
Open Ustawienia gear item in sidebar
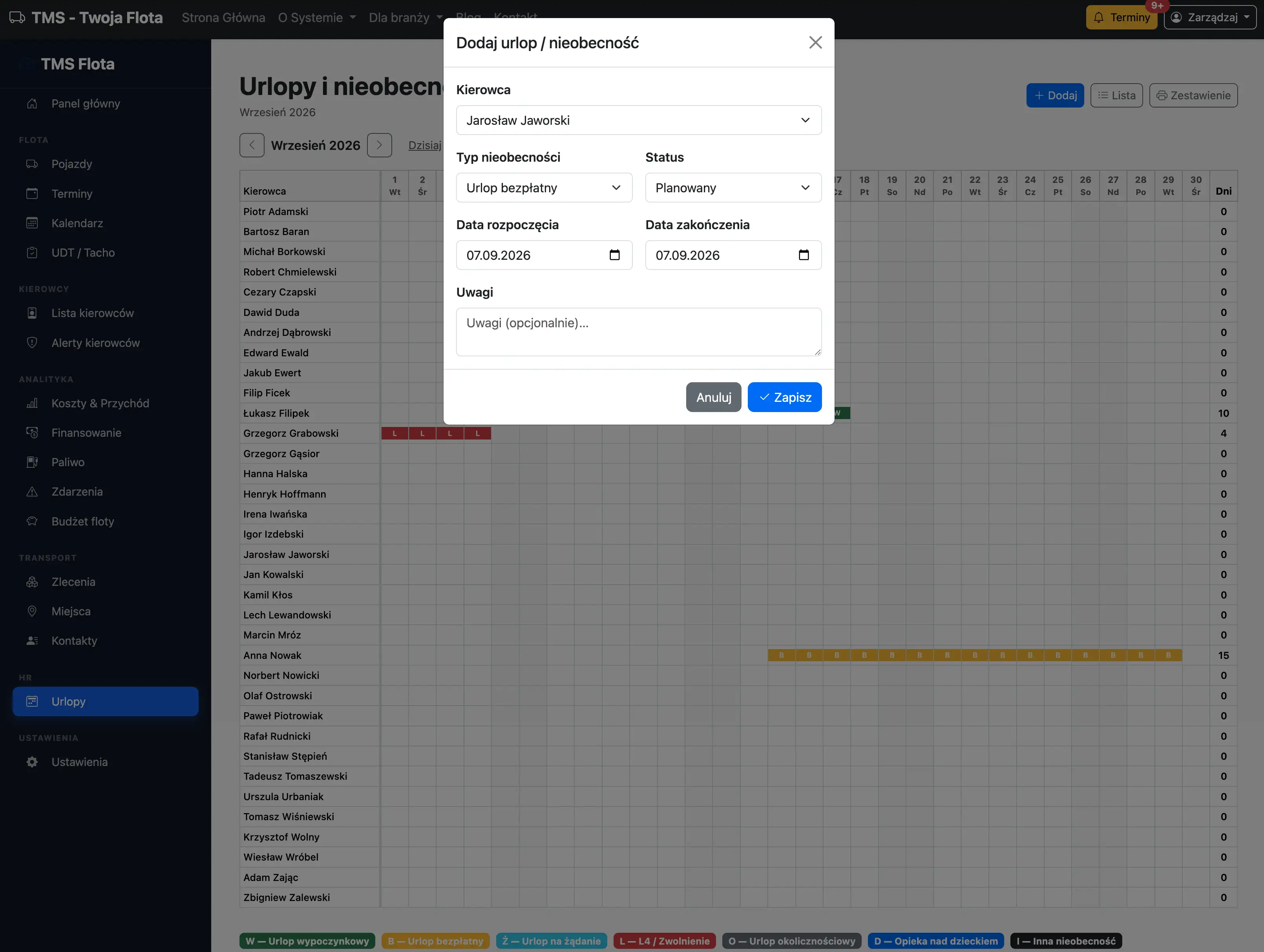click(105, 762)
